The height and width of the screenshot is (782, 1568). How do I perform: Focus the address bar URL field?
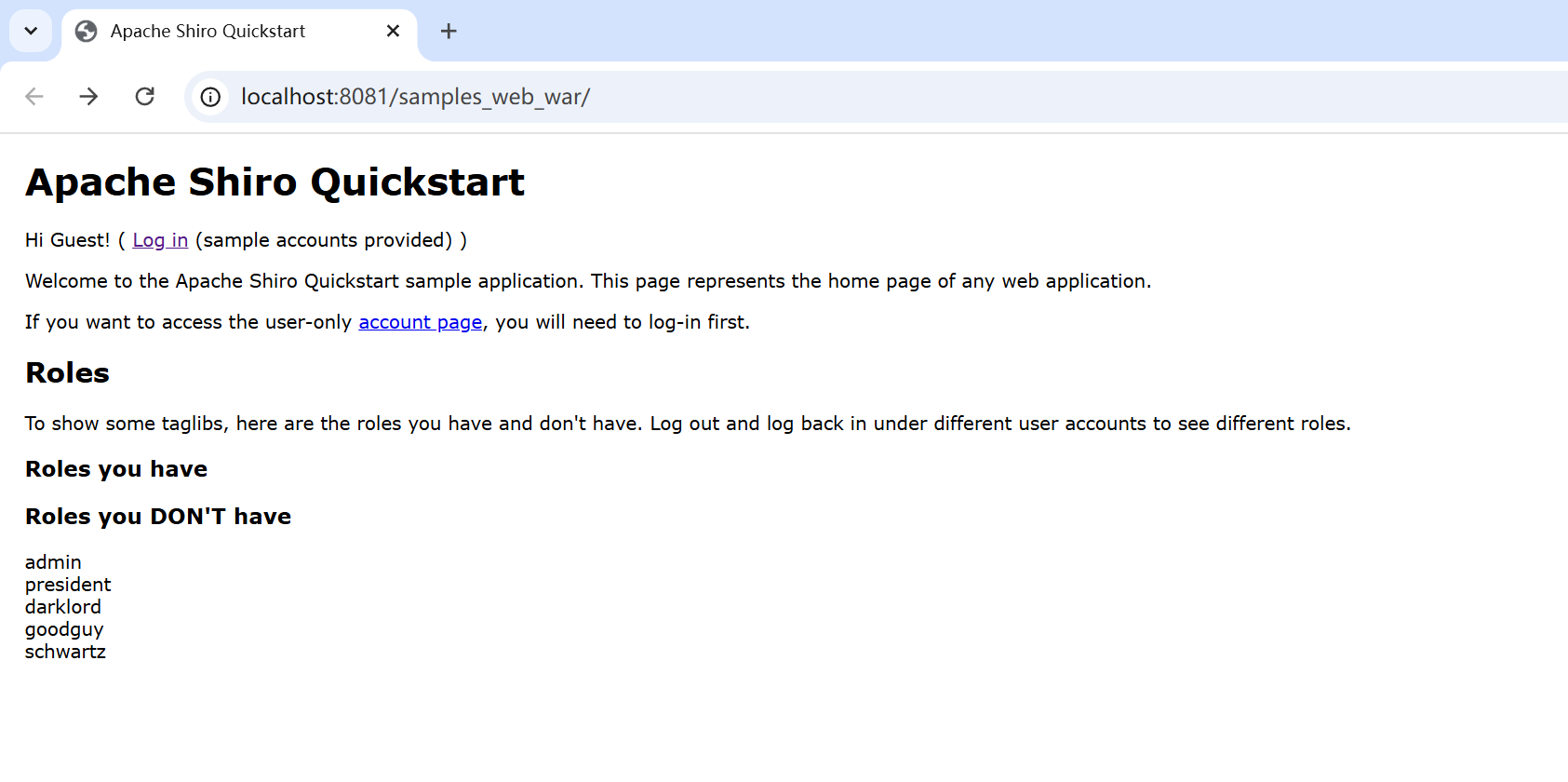coord(875,97)
